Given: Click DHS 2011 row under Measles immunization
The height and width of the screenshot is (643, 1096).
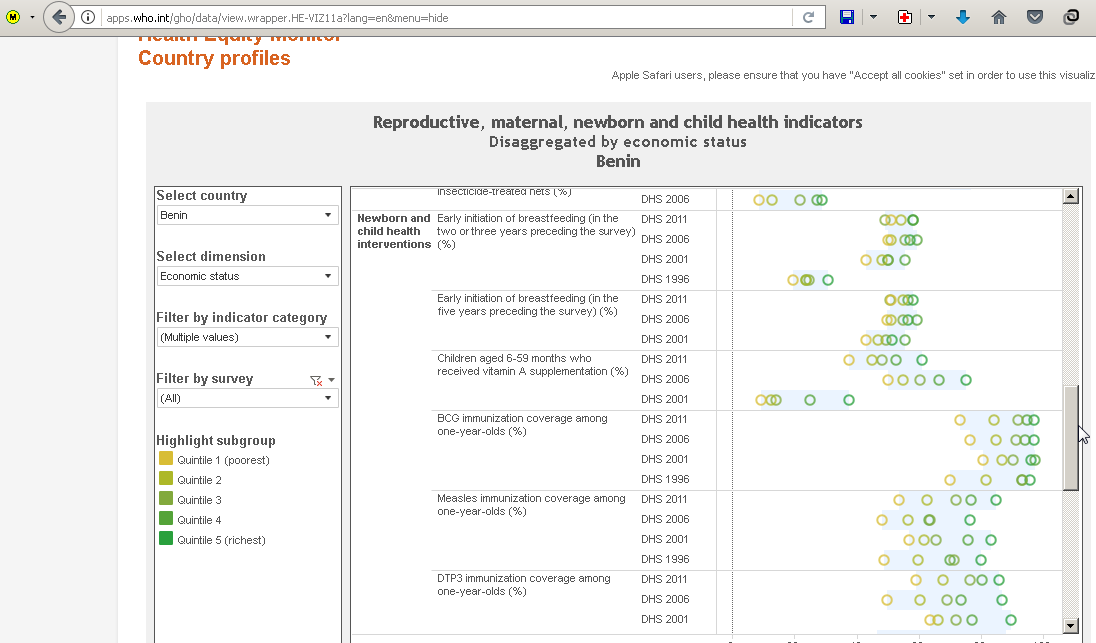Looking at the screenshot, I should click(664, 499).
